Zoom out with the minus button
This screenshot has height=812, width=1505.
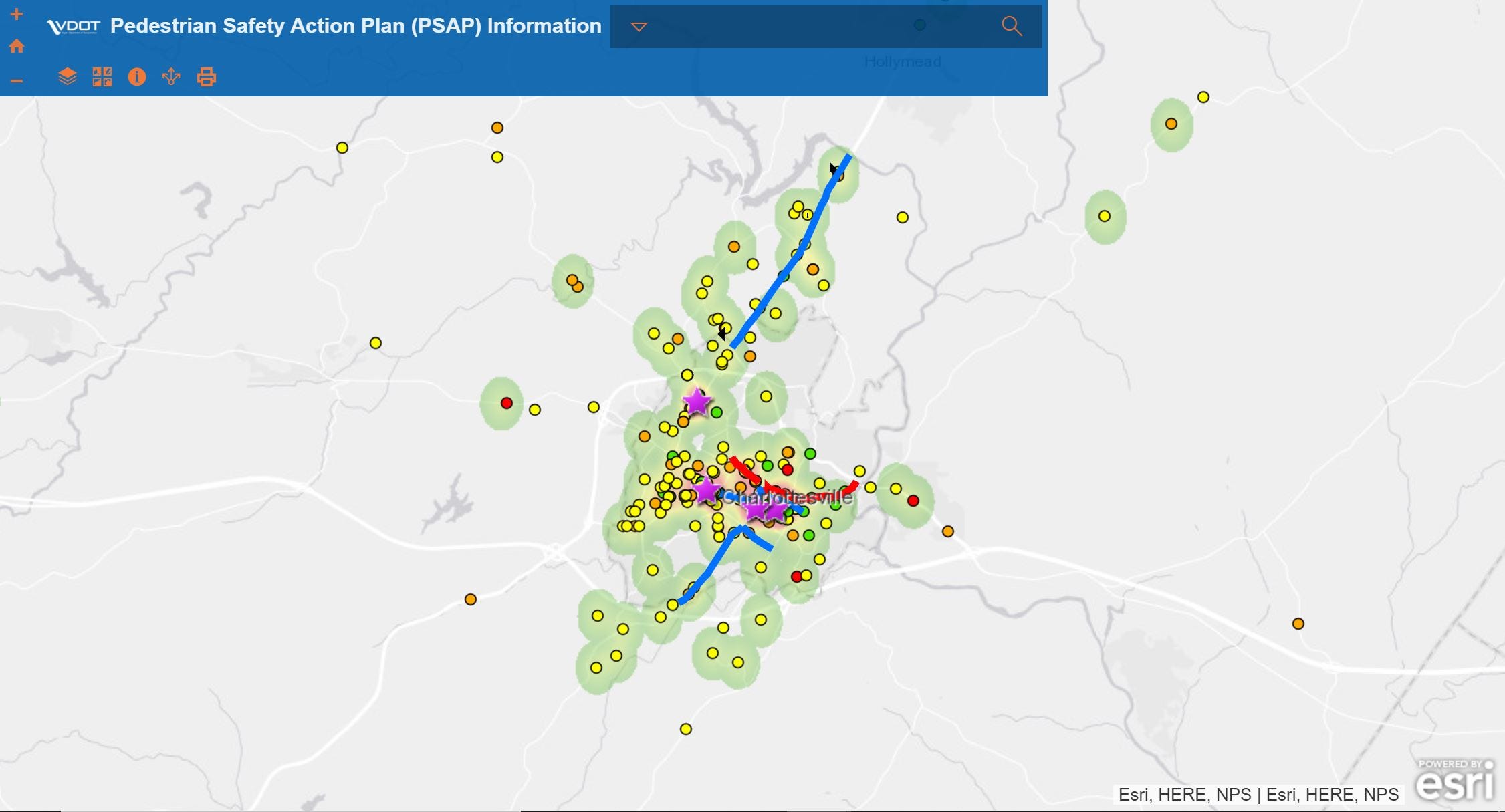[17, 81]
